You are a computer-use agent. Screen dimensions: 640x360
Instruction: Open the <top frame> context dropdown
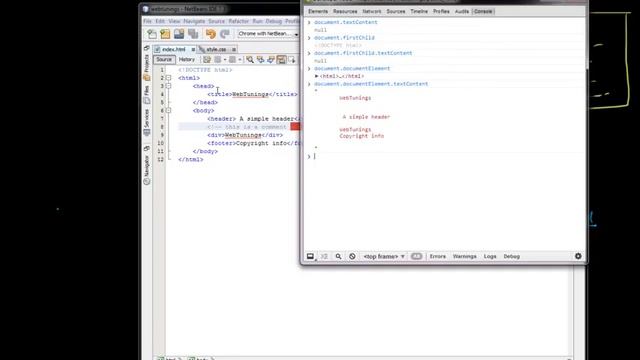384,256
